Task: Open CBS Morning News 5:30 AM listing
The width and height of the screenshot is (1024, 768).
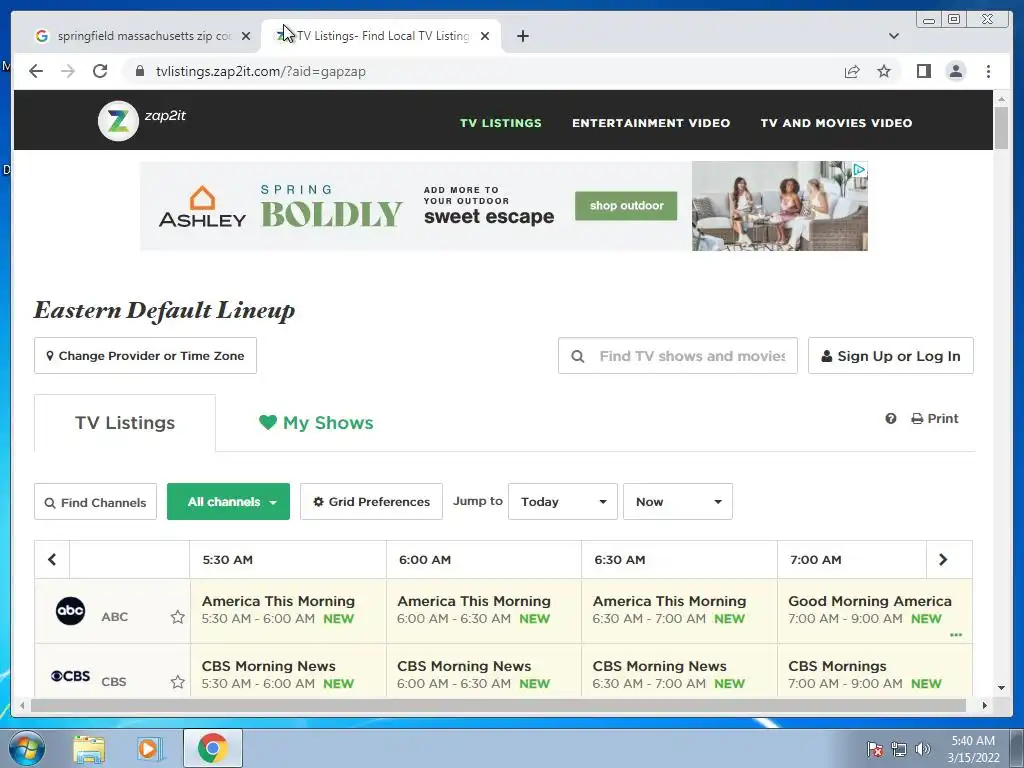Action: pyautogui.click(x=288, y=671)
